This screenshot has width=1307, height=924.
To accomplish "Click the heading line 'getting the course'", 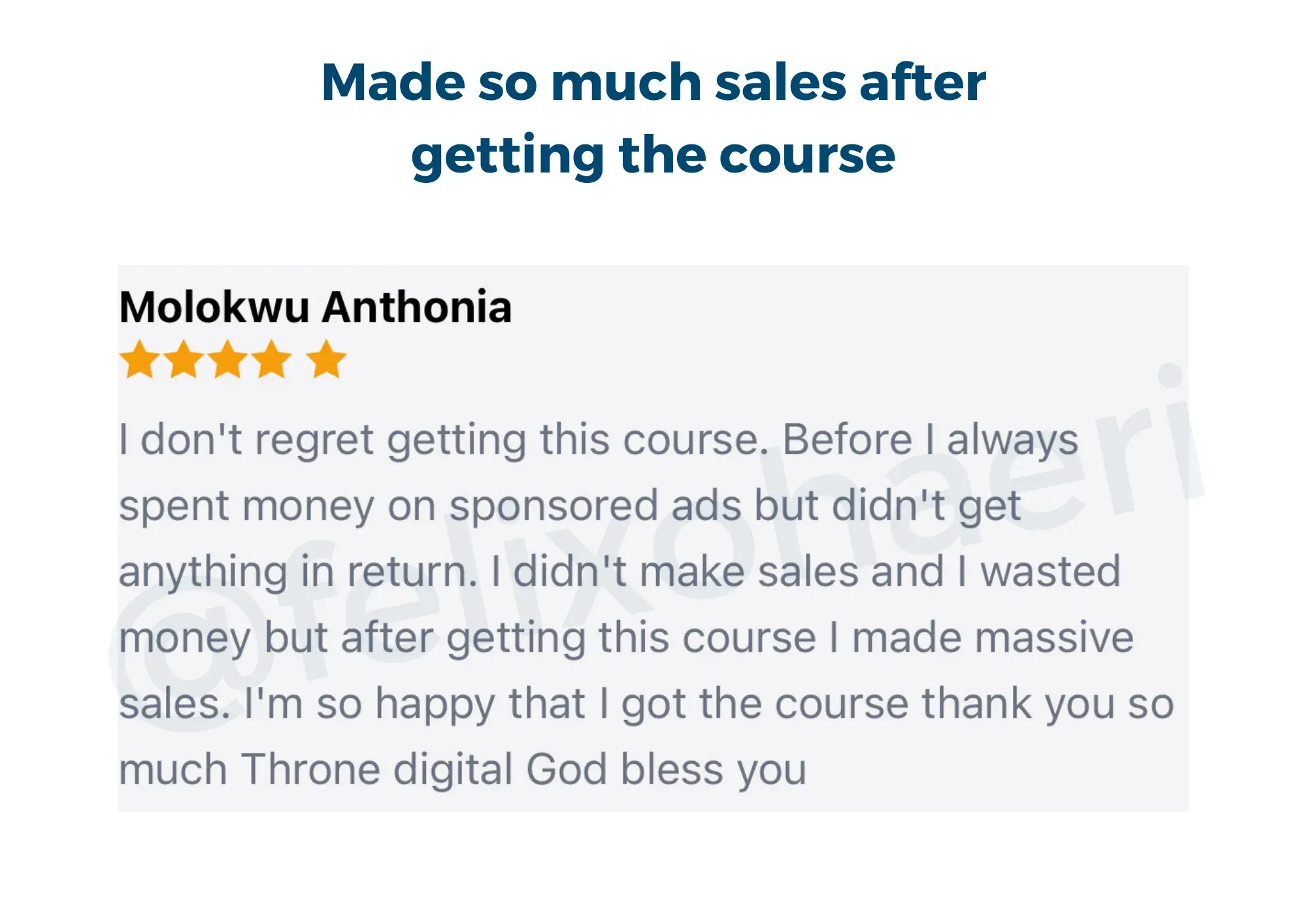I will 653,156.
